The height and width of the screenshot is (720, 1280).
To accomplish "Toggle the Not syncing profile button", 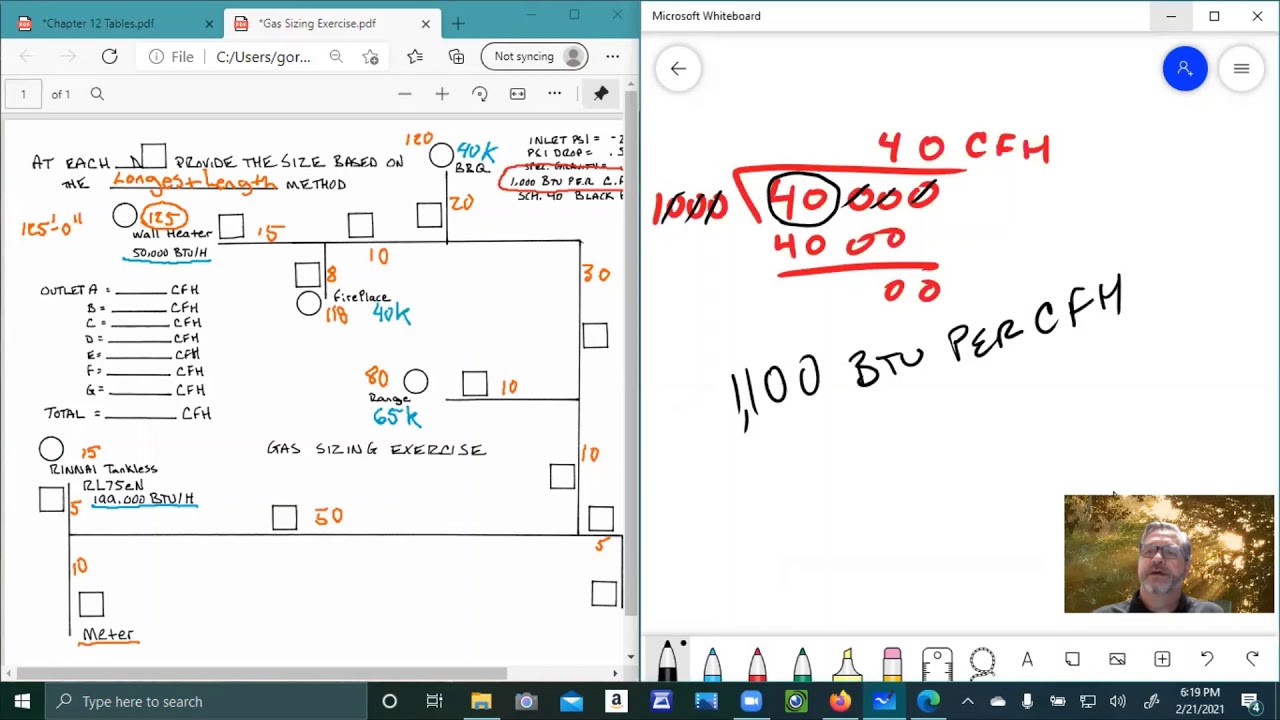I will (534, 57).
